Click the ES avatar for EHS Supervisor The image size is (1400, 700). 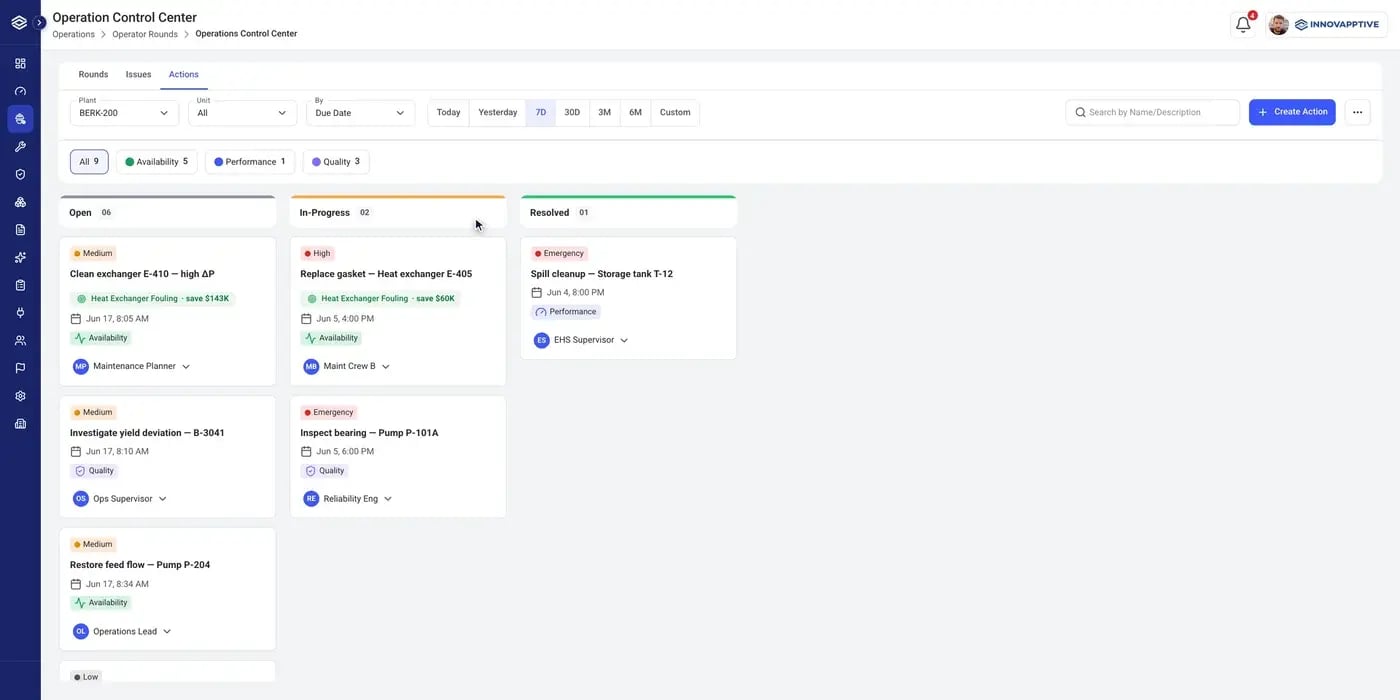pyautogui.click(x=542, y=340)
